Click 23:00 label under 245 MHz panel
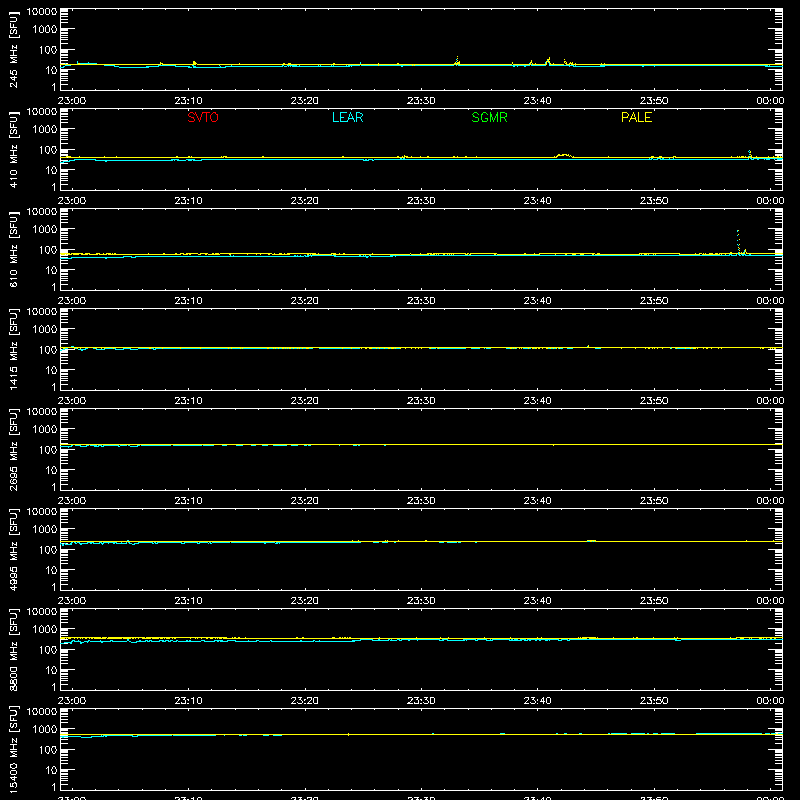The width and height of the screenshot is (800, 800). tap(72, 101)
